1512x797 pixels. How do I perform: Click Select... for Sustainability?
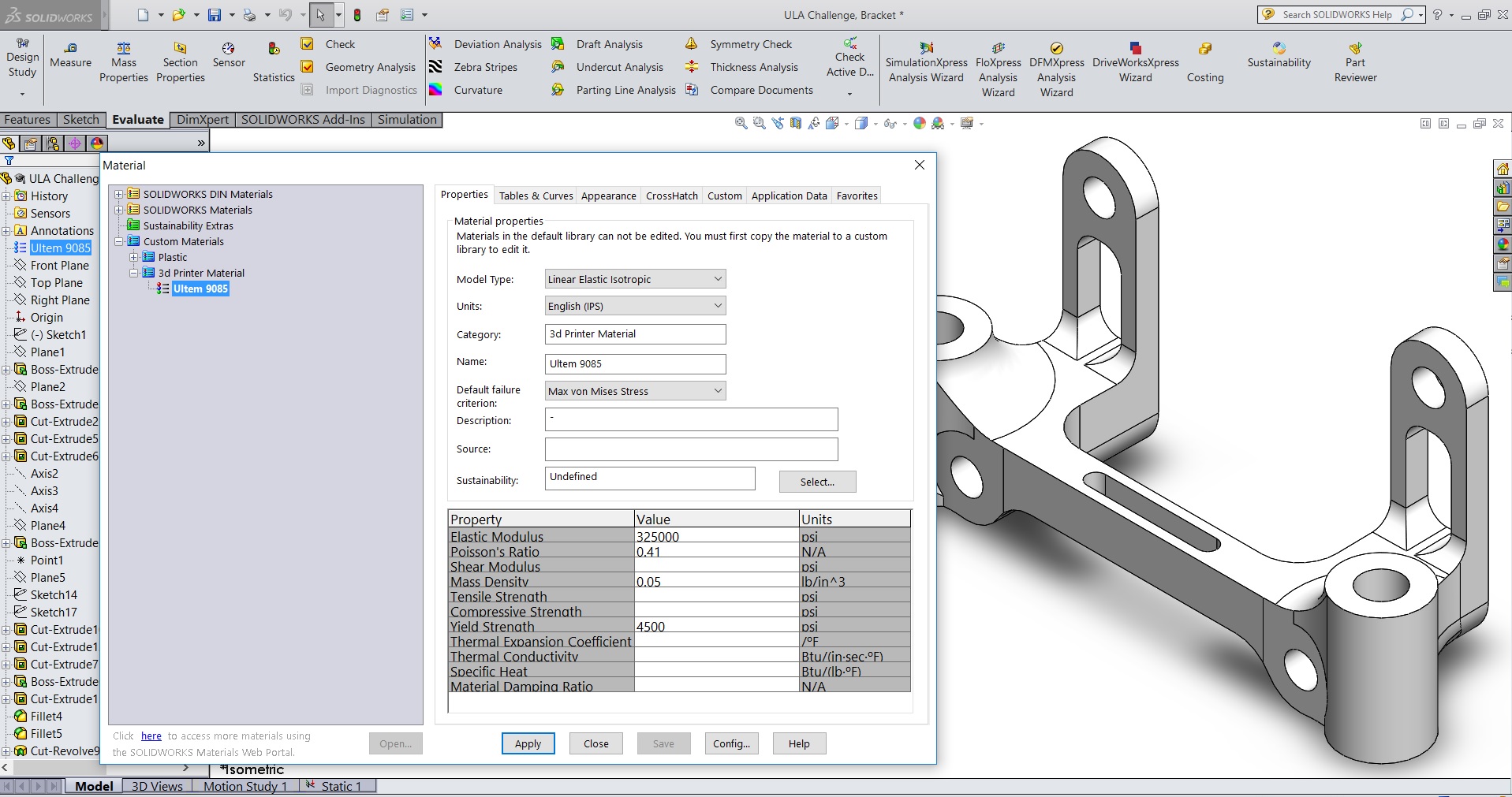tap(817, 482)
